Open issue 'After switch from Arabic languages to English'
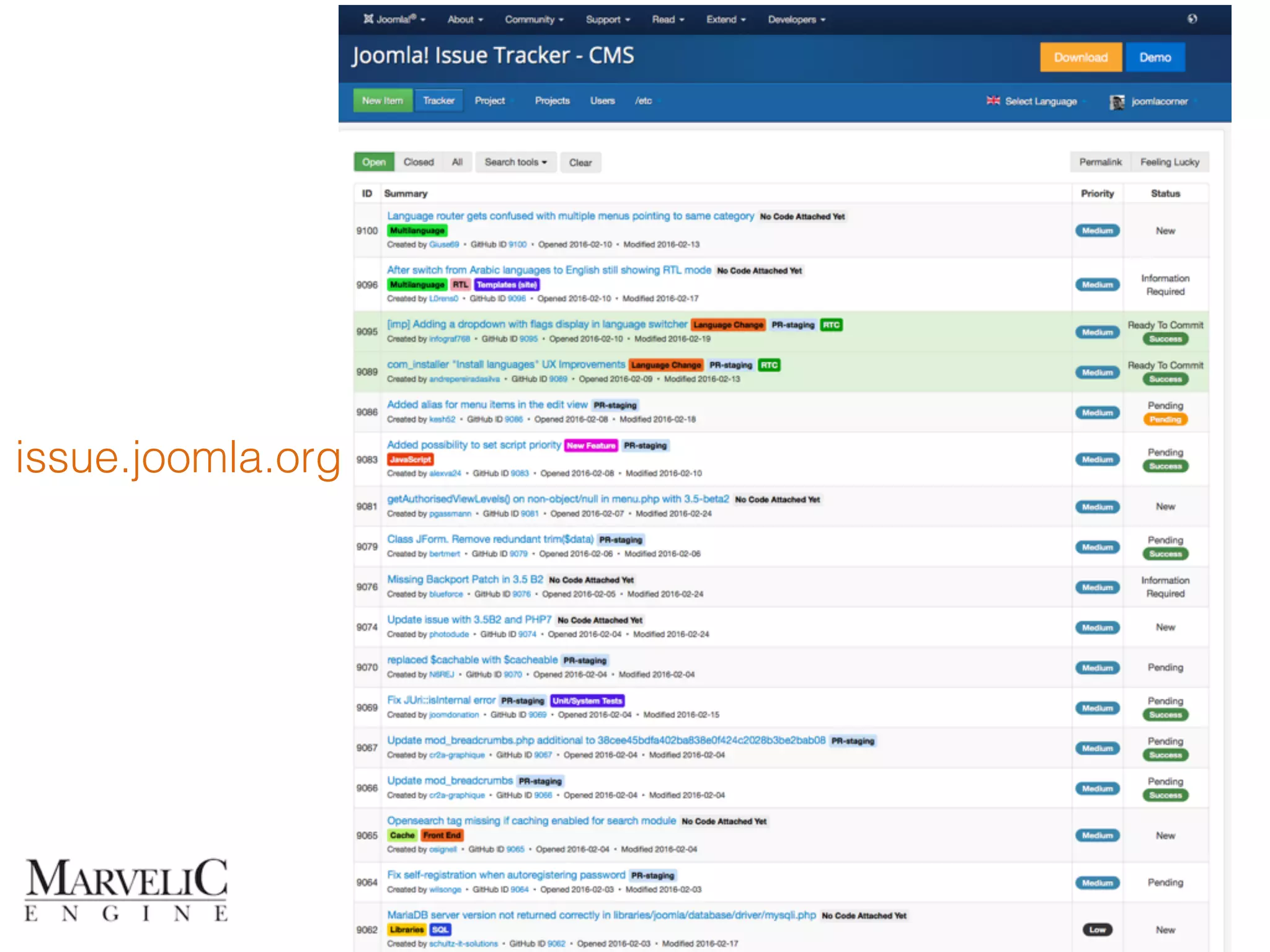The width and height of the screenshot is (1270, 952). click(549, 270)
